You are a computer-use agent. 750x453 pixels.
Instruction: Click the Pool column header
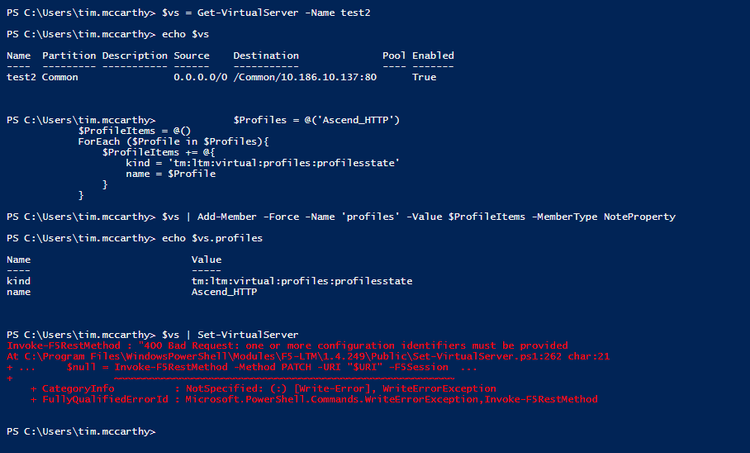point(394,56)
